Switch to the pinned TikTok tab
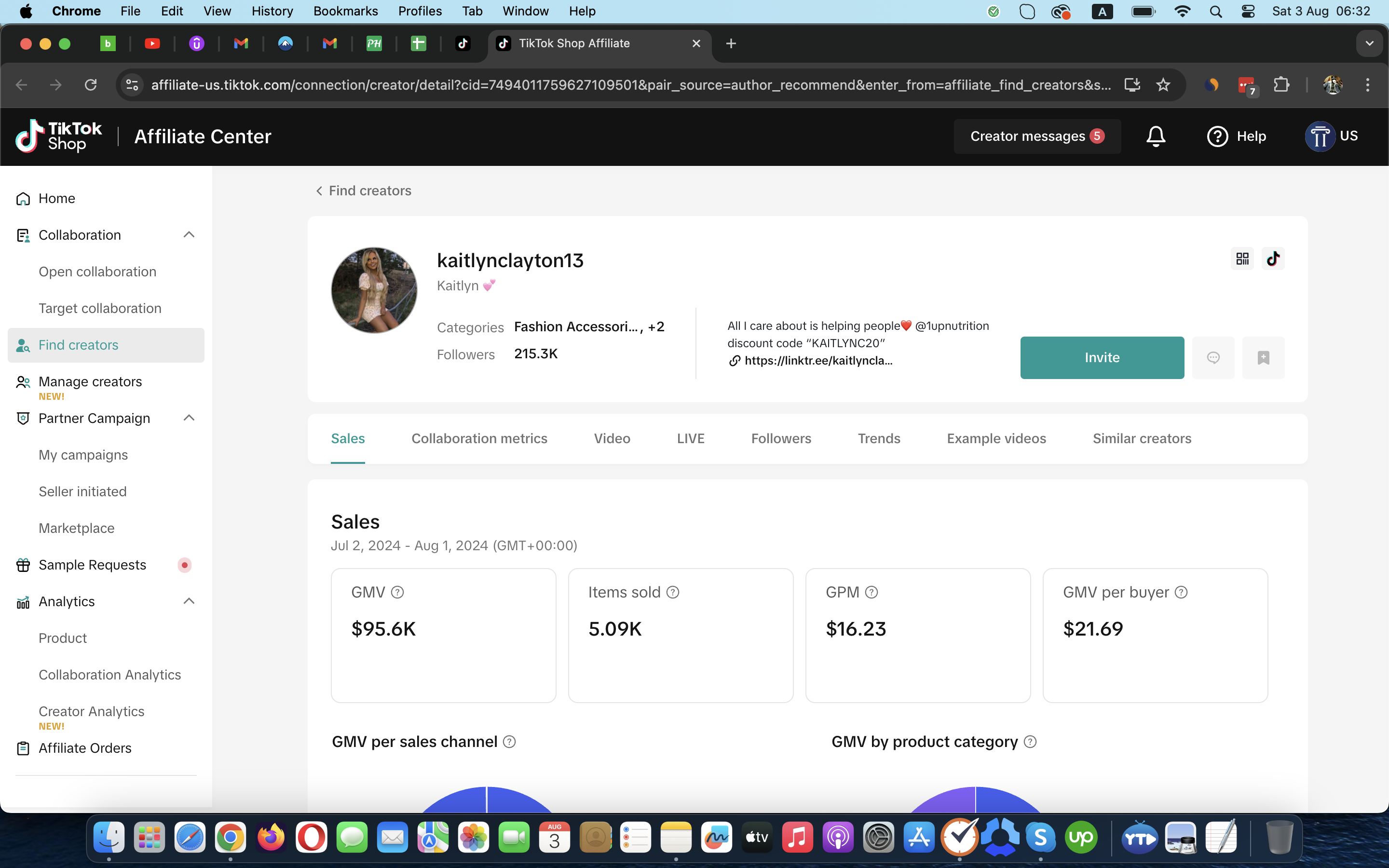This screenshot has width=1389, height=868. [x=463, y=43]
